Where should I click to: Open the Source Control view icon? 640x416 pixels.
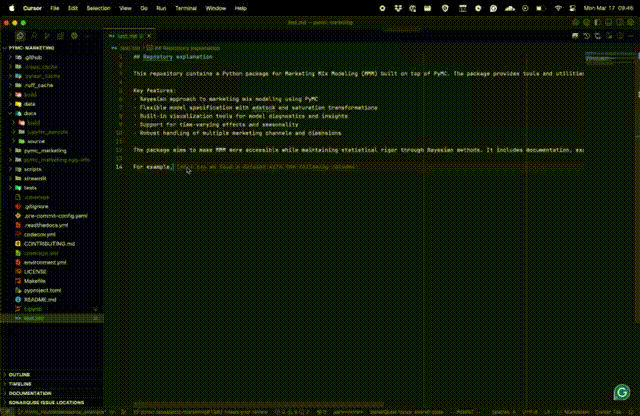pos(47,36)
